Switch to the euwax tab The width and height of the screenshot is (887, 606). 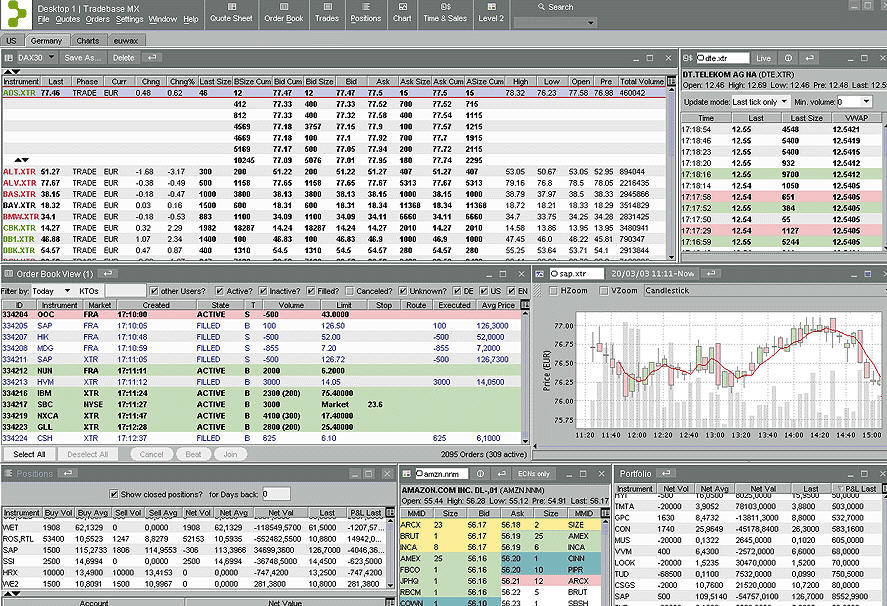click(x=126, y=41)
